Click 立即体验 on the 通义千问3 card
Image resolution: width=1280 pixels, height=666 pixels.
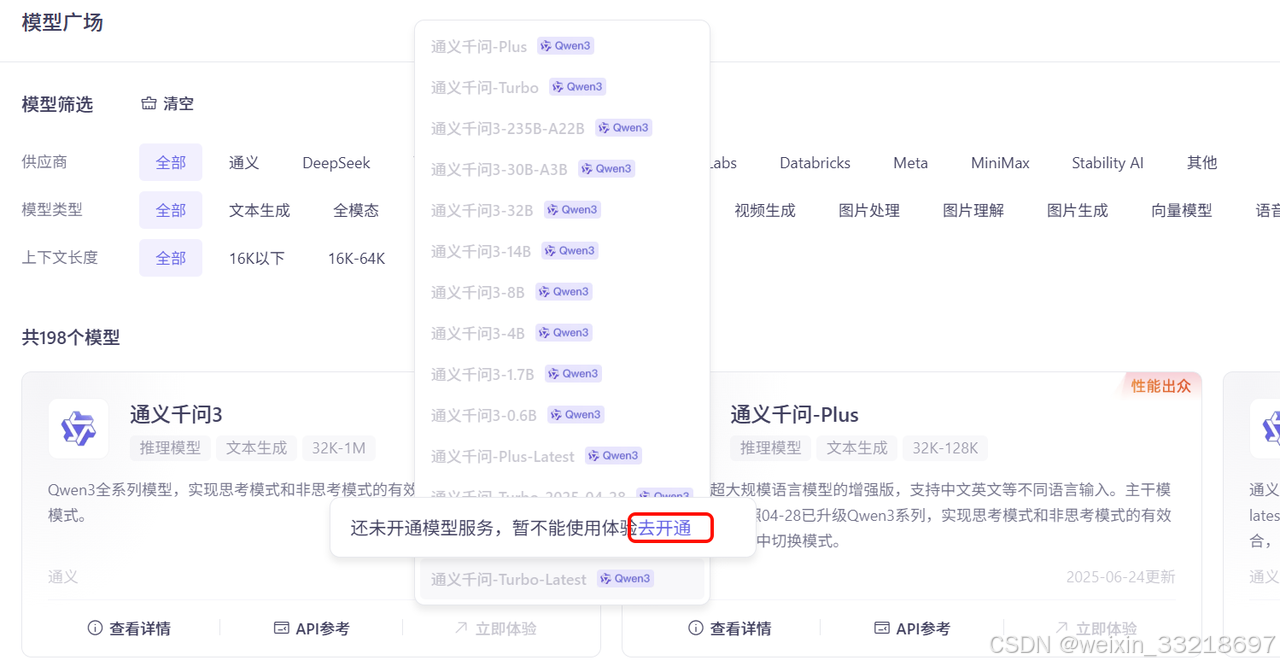click(495, 628)
